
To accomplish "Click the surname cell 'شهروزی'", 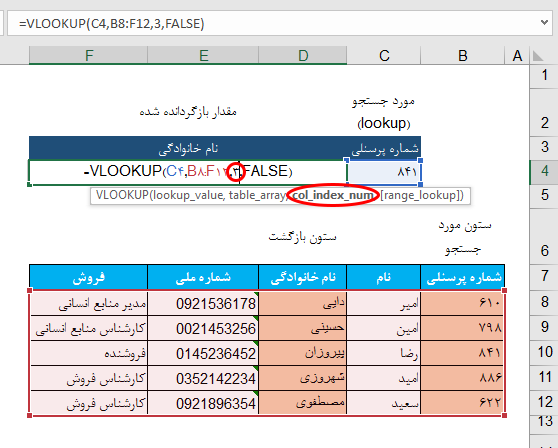I will click(303, 378).
